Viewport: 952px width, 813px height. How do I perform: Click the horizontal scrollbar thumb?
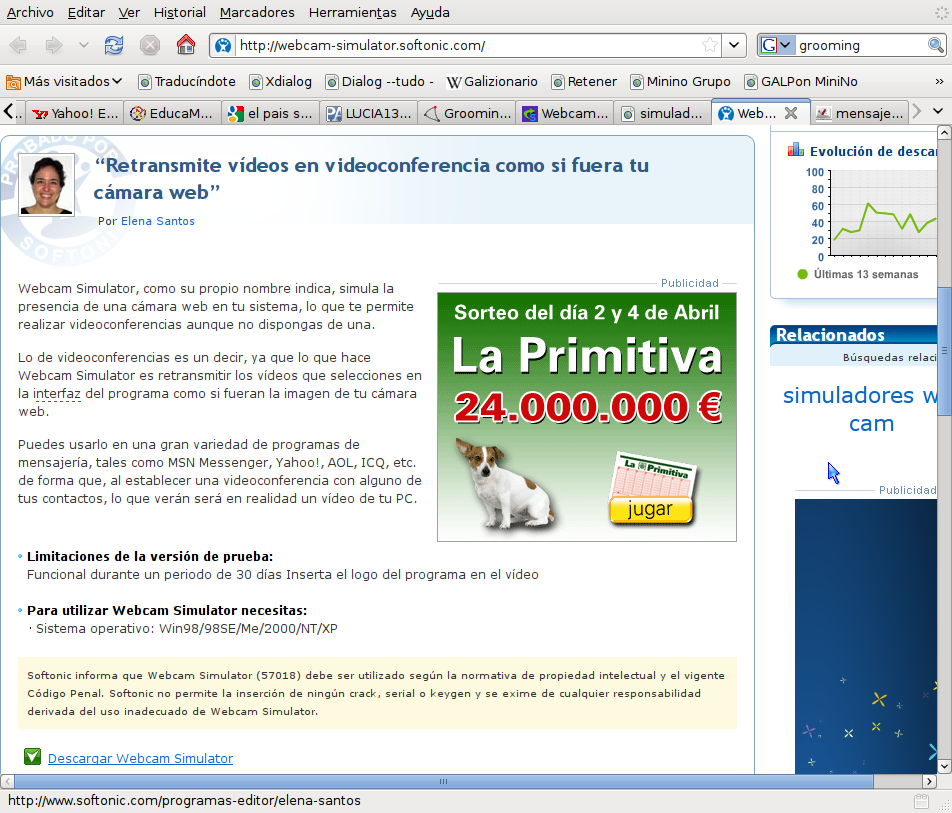point(443,781)
